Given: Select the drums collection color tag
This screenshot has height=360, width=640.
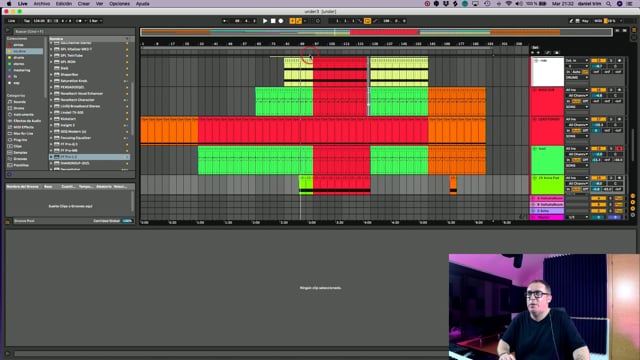Looking at the screenshot, I should click(x=19, y=58).
